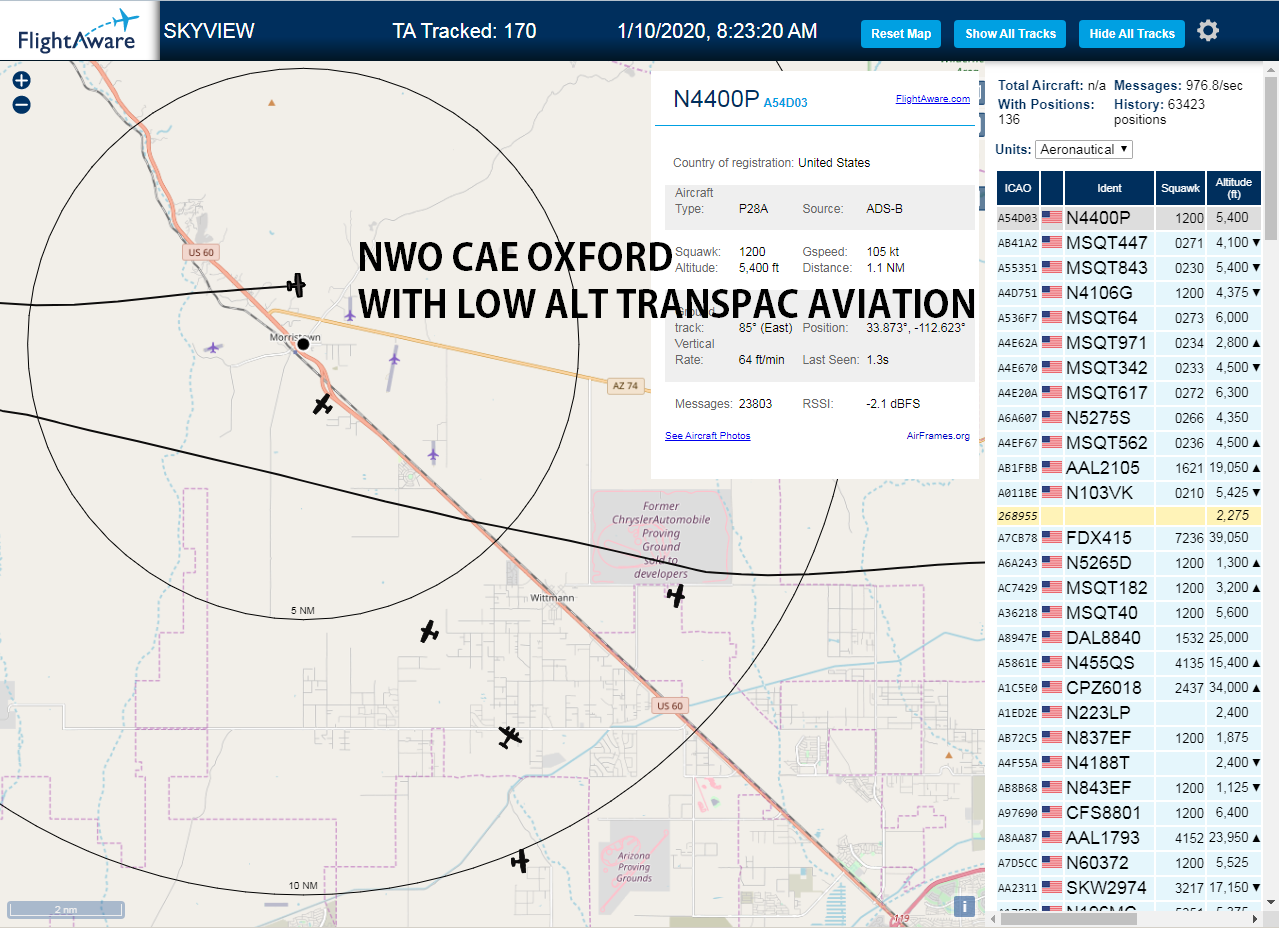Screen dimensions: 1279x929
Task: Select the MSQT843 aircraft row
Action: click(x=1129, y=267)
